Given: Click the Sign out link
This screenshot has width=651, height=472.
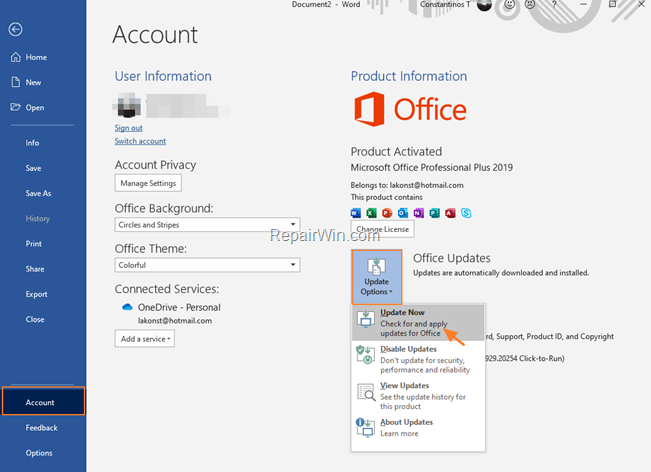Looking at the screenshot, I should (x=129, y=128).
